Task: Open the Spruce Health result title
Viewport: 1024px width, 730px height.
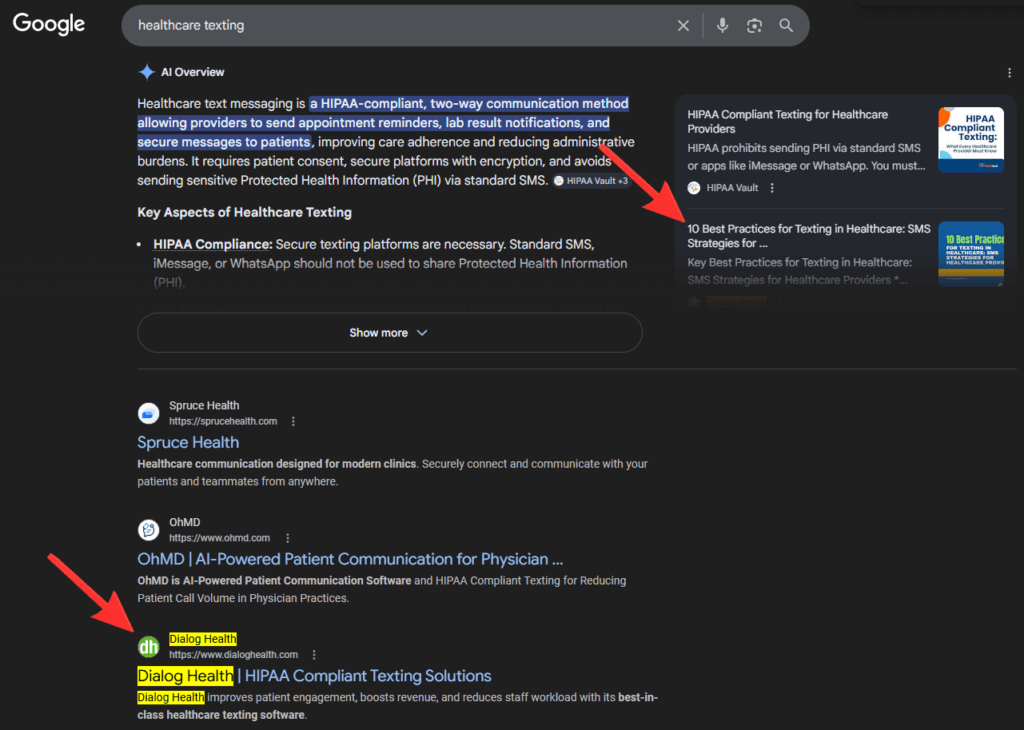Action: [188, 442]
